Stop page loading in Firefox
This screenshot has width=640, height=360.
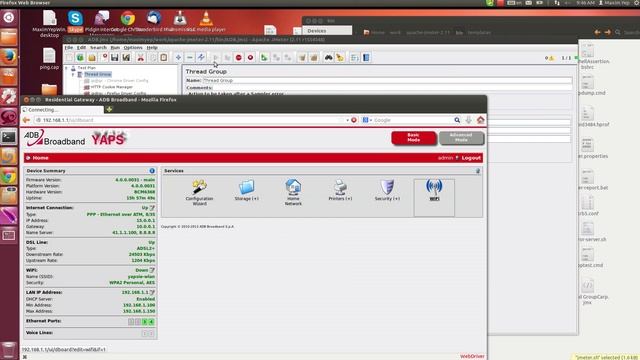click(354, 120)
